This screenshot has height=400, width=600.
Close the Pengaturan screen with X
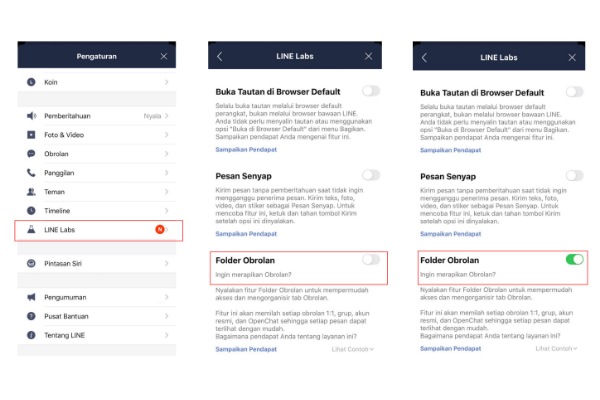164,57
